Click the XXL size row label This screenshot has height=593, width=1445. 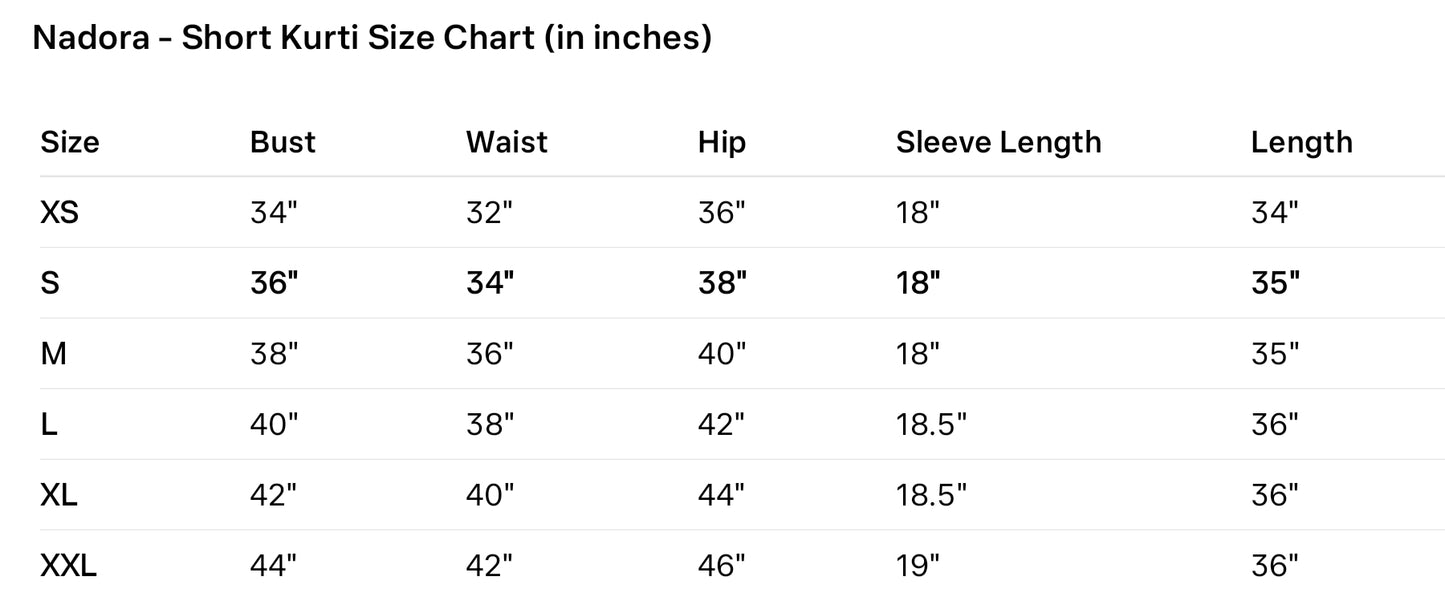68,566
